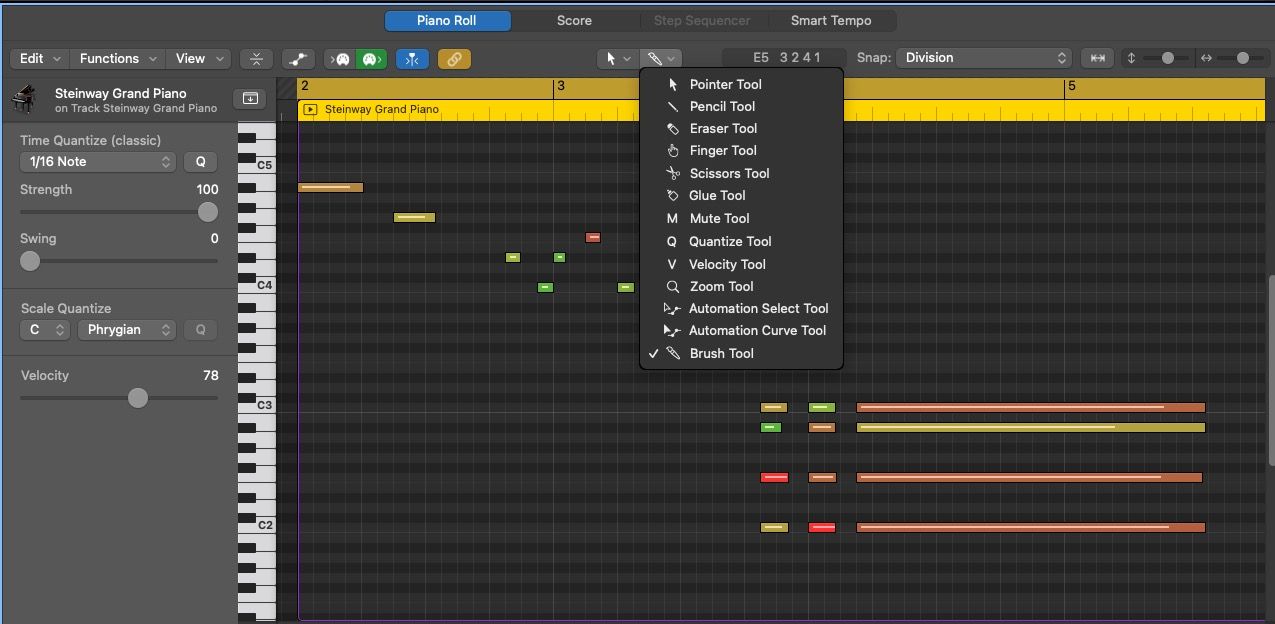Open the Score tab
Image resolution: width=1275 pixels, height=624 pixels.
click(x=574, y=20)
